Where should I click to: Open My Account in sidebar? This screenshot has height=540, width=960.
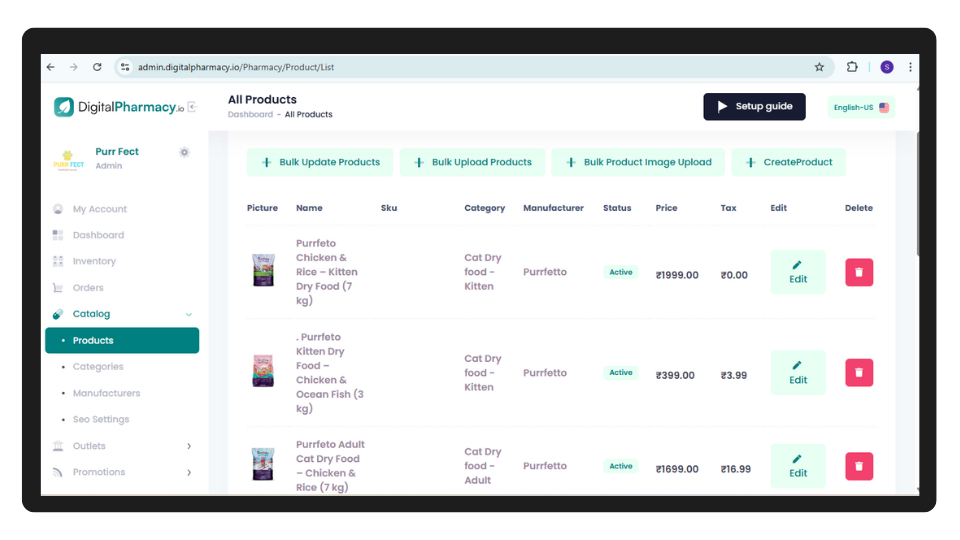tap(99, 209)
